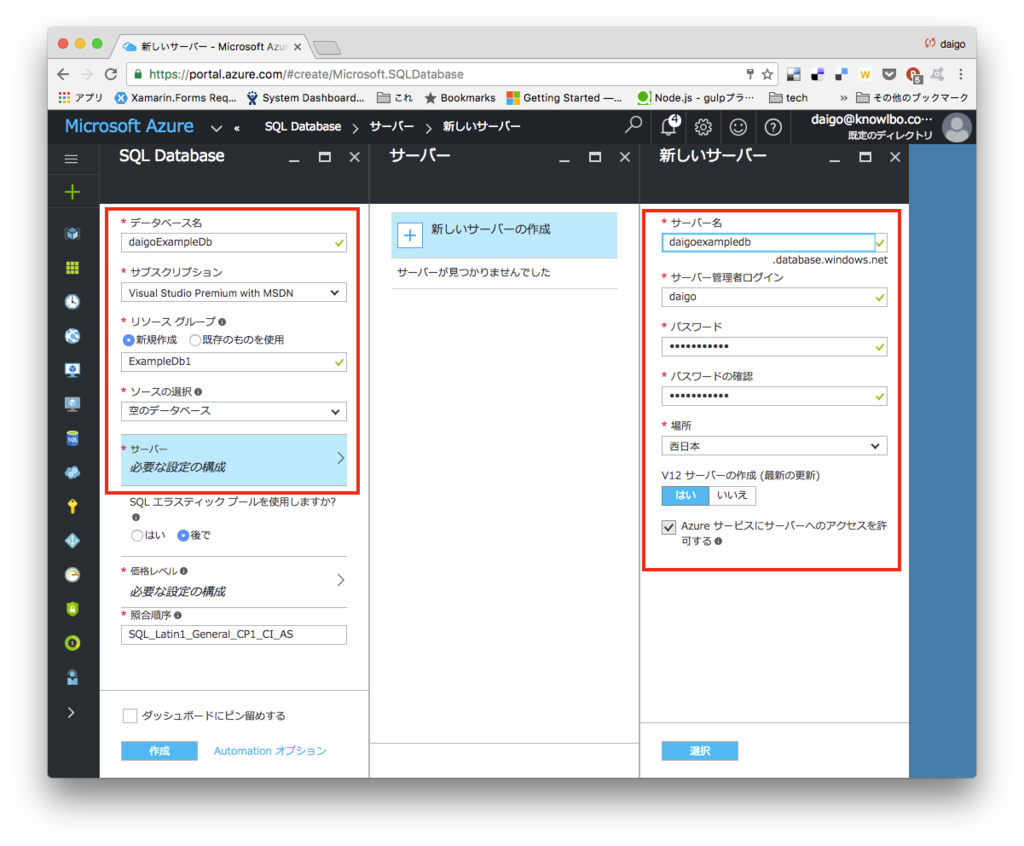Open Bookmarks folder in bookmarks bar
This screenshot has width=1024, height=846.
[x=460, y=98]
